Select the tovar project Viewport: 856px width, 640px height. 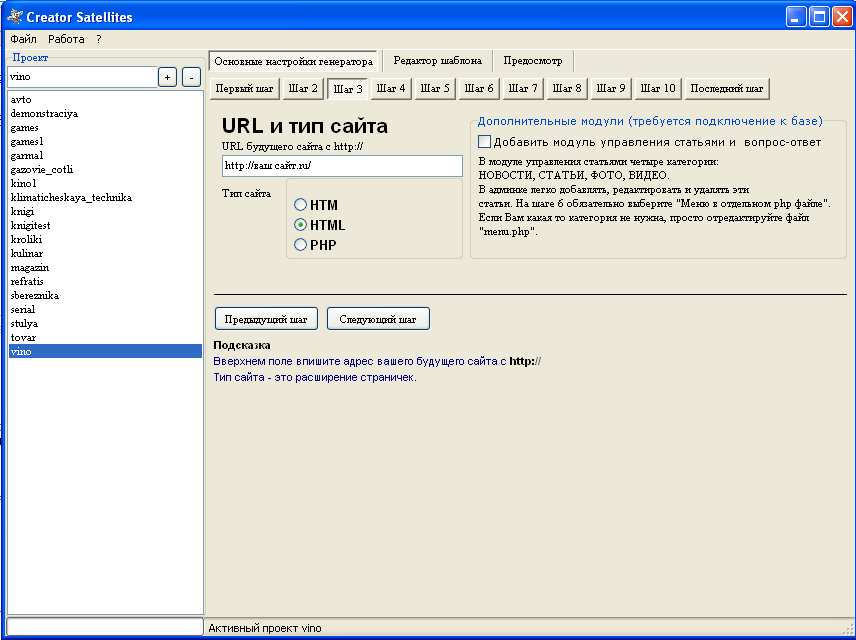coord(105,337)
